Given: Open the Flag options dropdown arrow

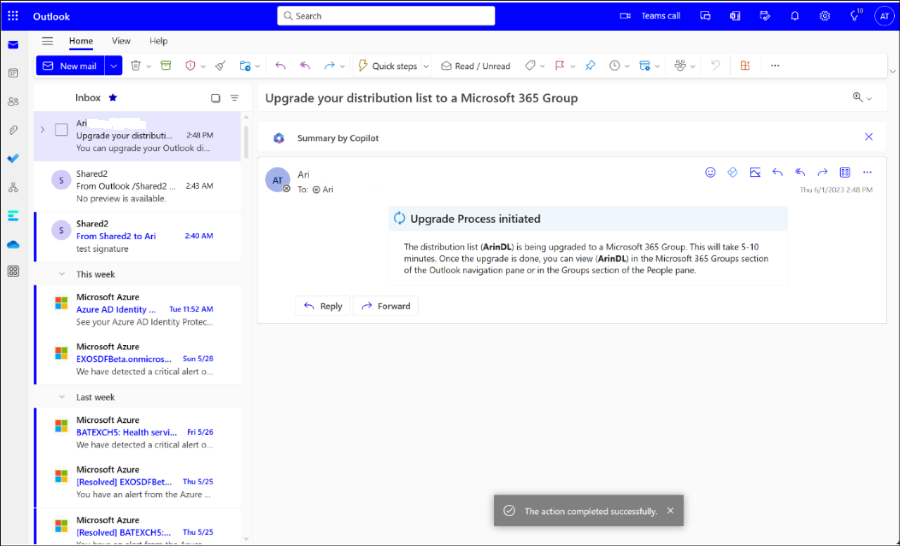Looking at the screenshot, I should point(573,67).
